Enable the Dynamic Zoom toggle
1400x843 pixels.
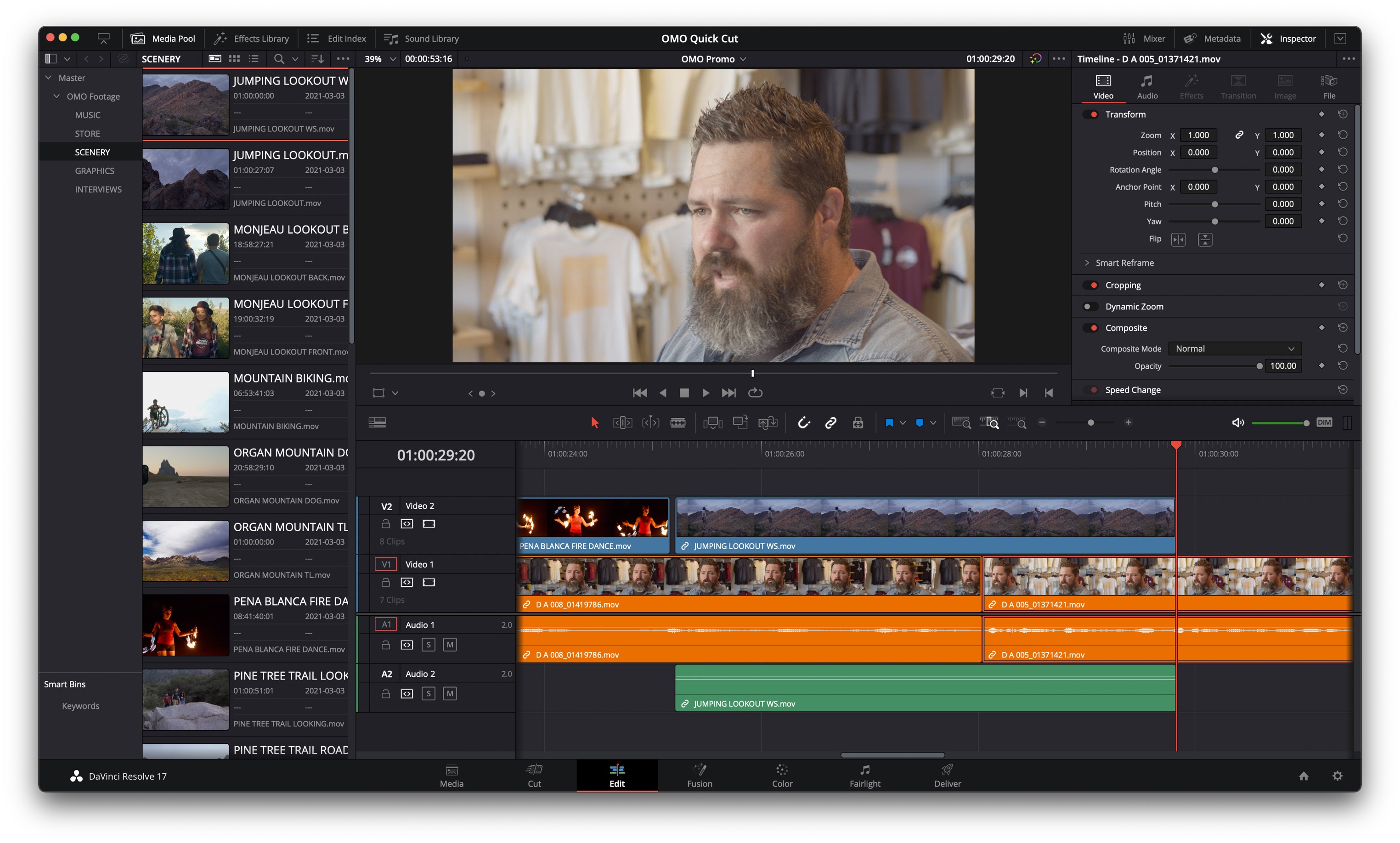pyautogui.click(x=1090, y=307)
